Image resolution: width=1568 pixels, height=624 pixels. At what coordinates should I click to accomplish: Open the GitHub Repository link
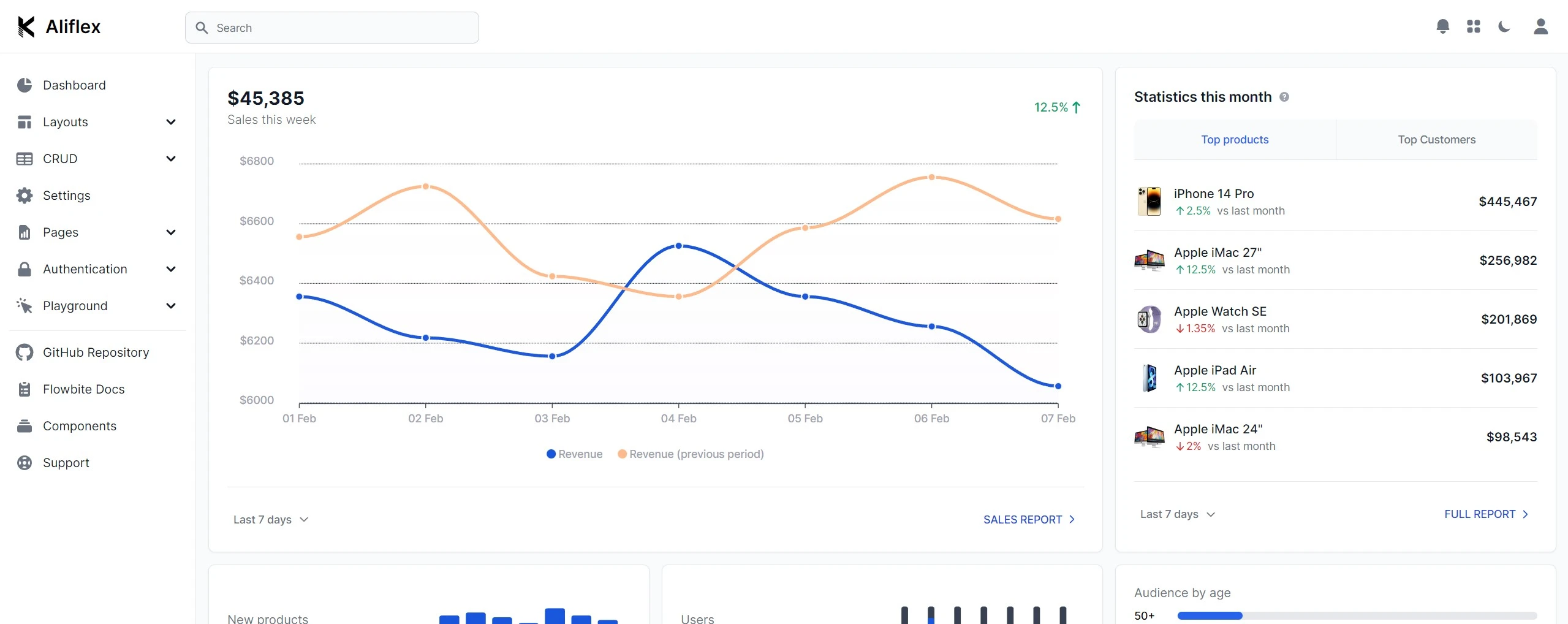[x=98, y=352]
